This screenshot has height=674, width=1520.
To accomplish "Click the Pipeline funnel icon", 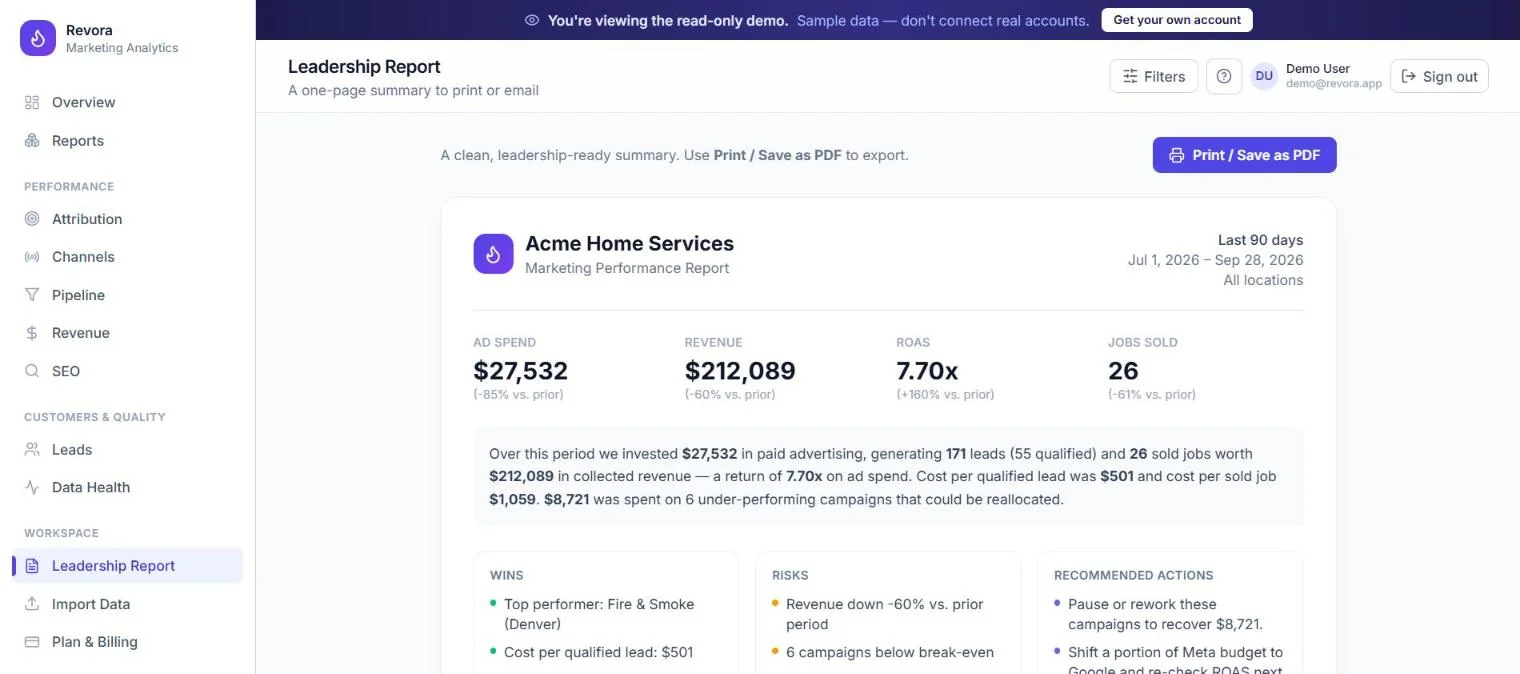I will click(x=32, y=295).
